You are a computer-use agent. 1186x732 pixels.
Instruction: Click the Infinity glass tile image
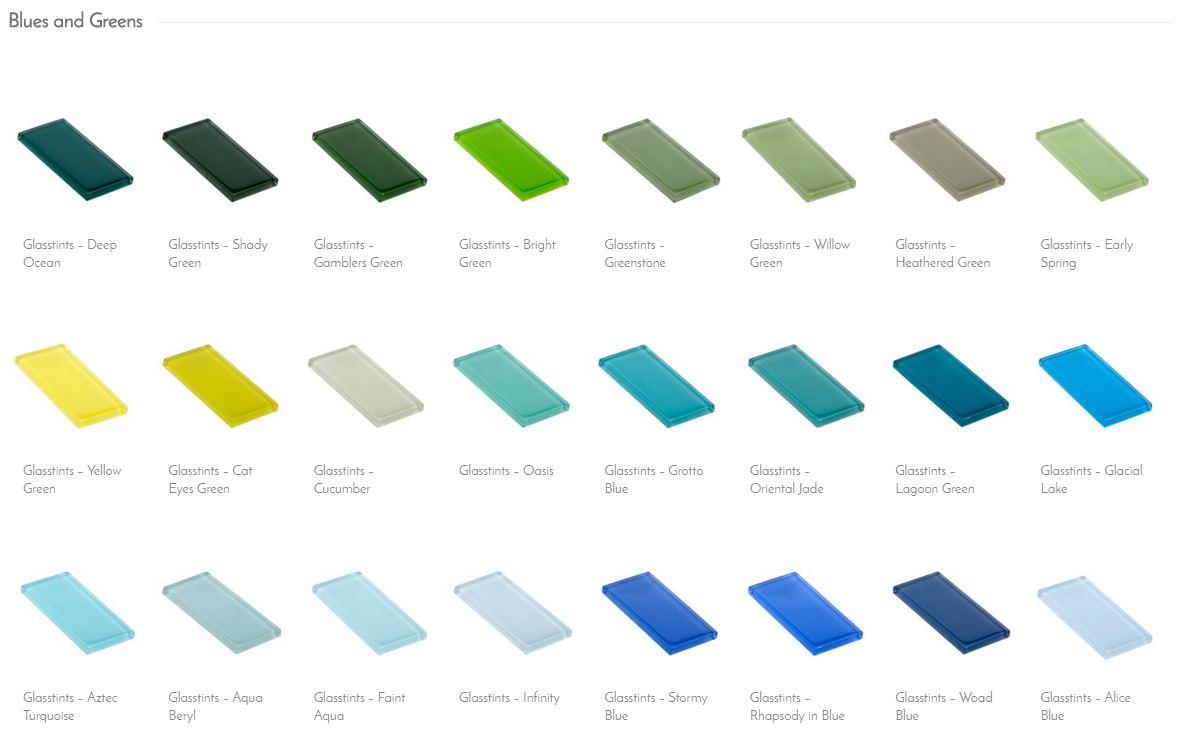pos(512,613)
